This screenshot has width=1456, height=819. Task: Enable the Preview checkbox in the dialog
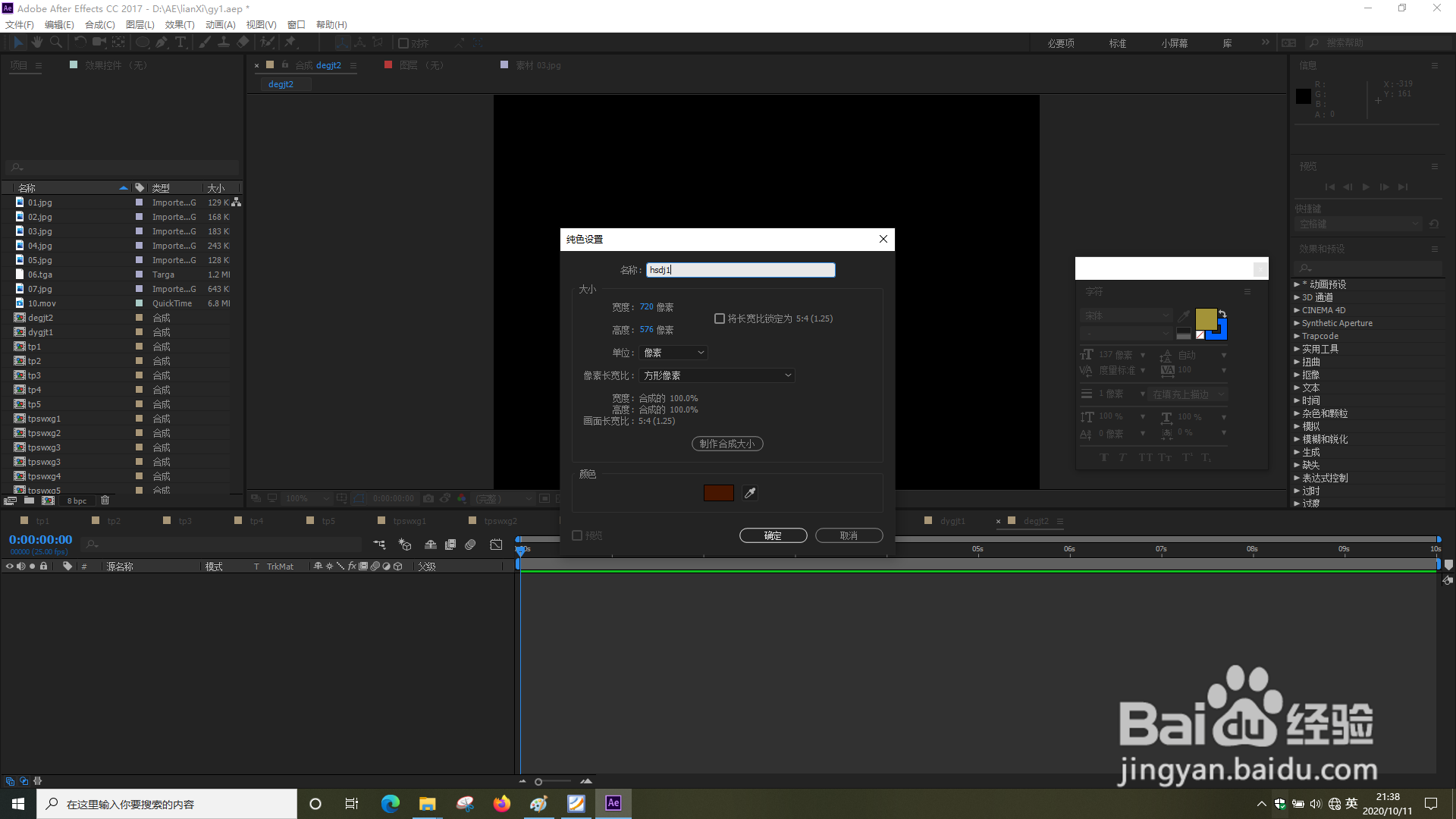click(577, 535)
